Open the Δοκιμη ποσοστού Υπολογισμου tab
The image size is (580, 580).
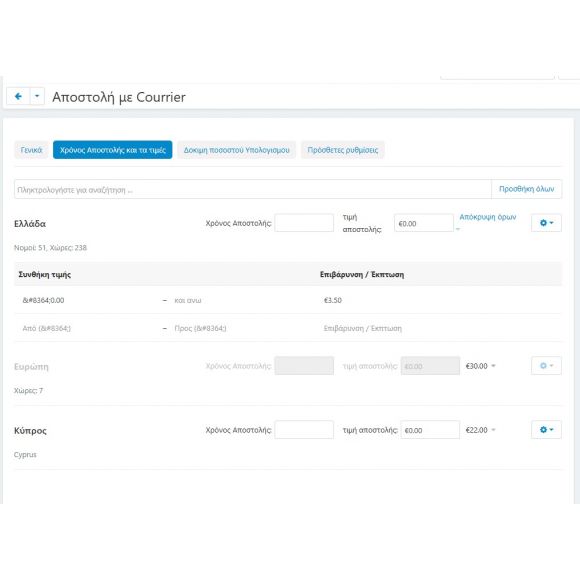pos(236,150)
